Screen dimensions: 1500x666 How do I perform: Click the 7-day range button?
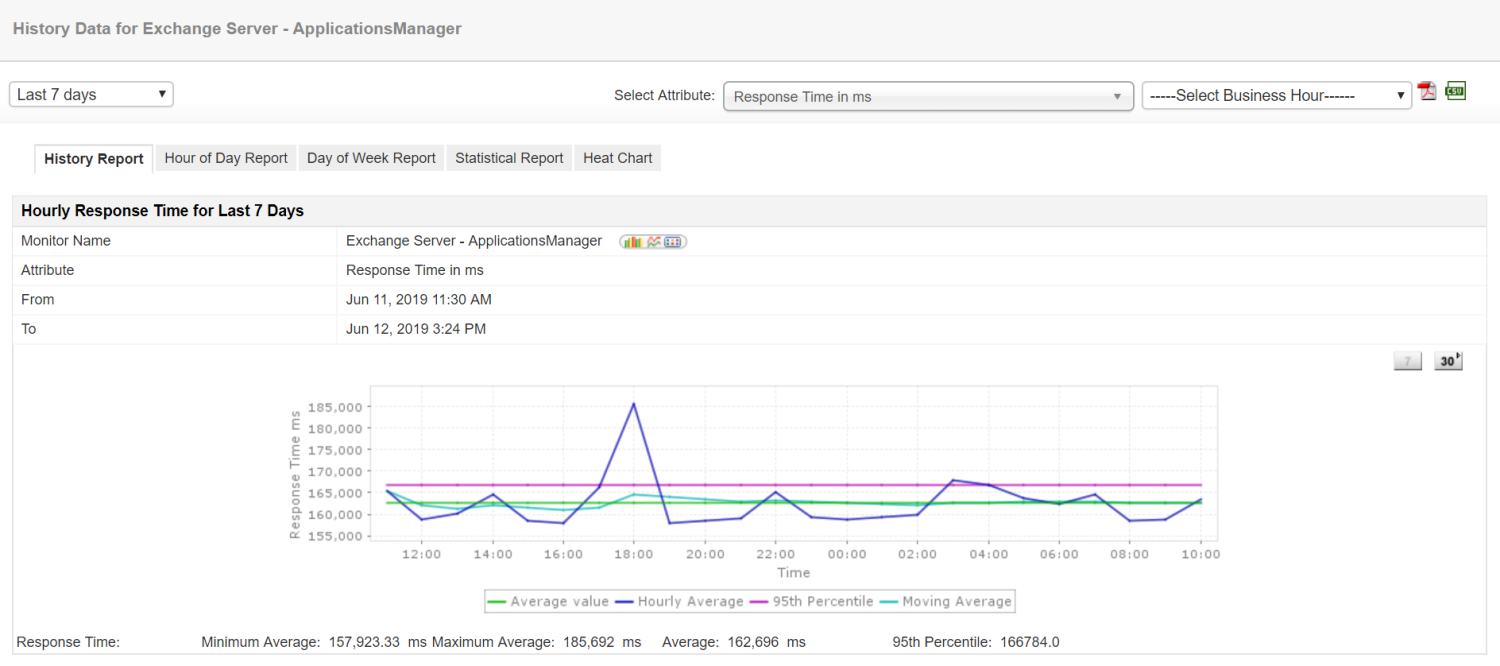1407,360
